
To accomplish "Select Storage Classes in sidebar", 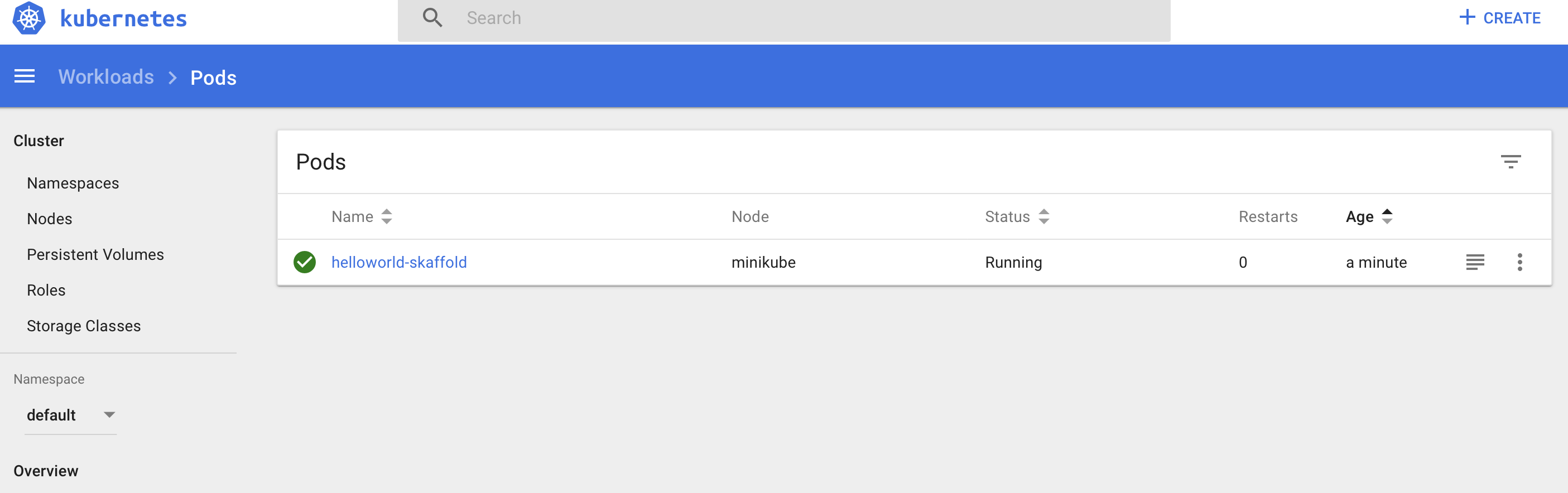I will [84, 326].
